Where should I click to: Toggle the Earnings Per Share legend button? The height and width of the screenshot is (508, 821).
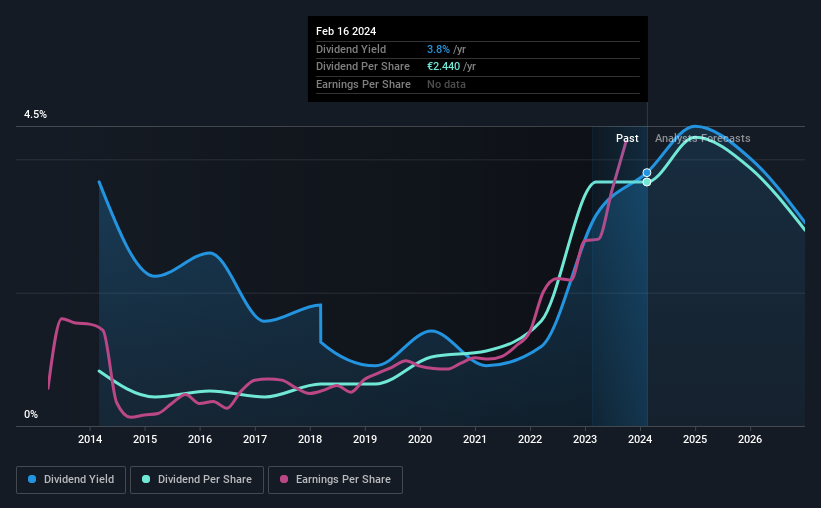coord(335,480)
